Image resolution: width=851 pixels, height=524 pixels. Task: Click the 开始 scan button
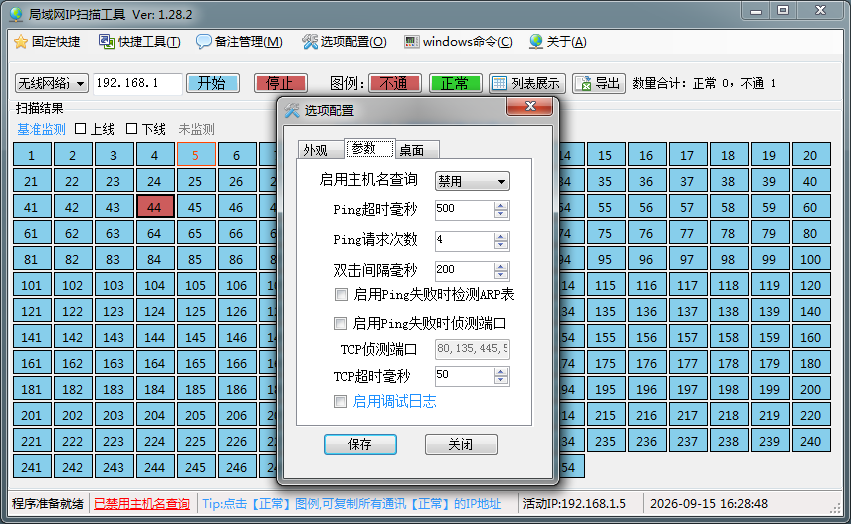213,83
